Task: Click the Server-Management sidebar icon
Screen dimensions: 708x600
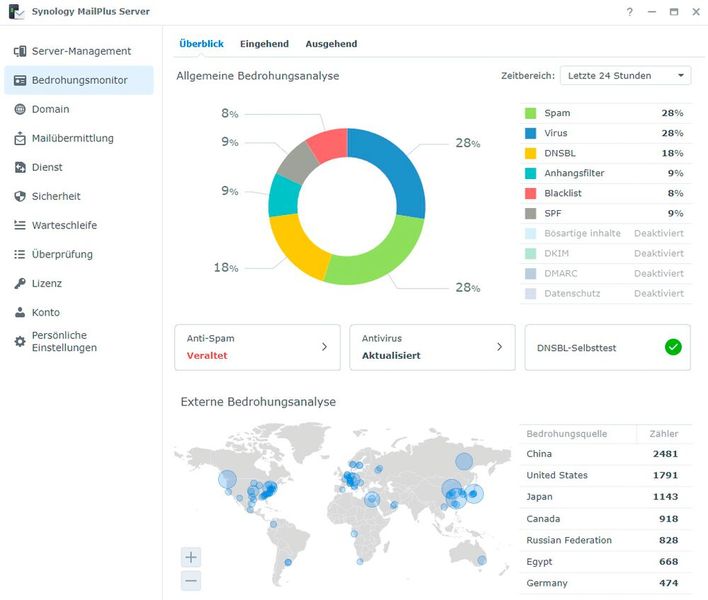Action: point(20,51)
